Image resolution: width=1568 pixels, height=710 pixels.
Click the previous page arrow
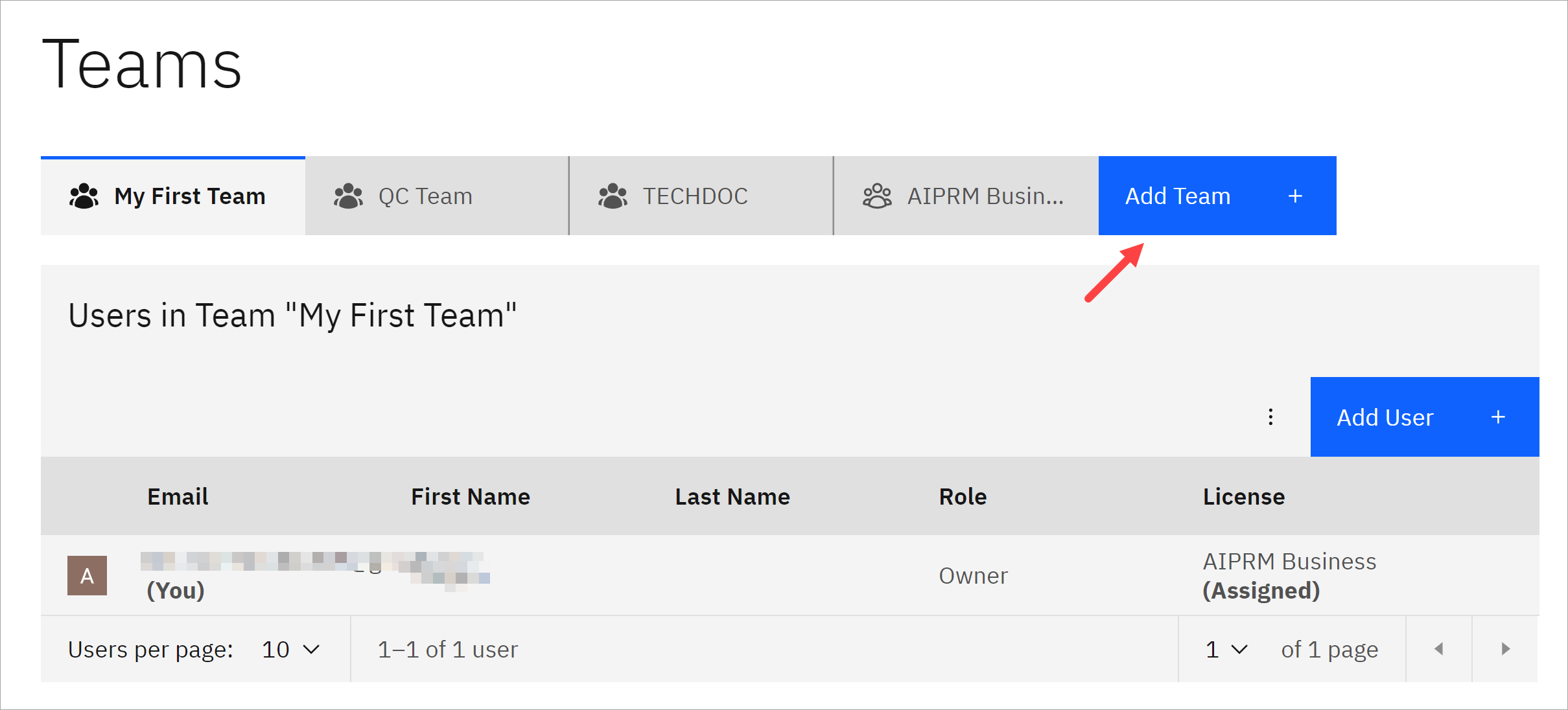pyautogui.click(x=1439, y=648)
